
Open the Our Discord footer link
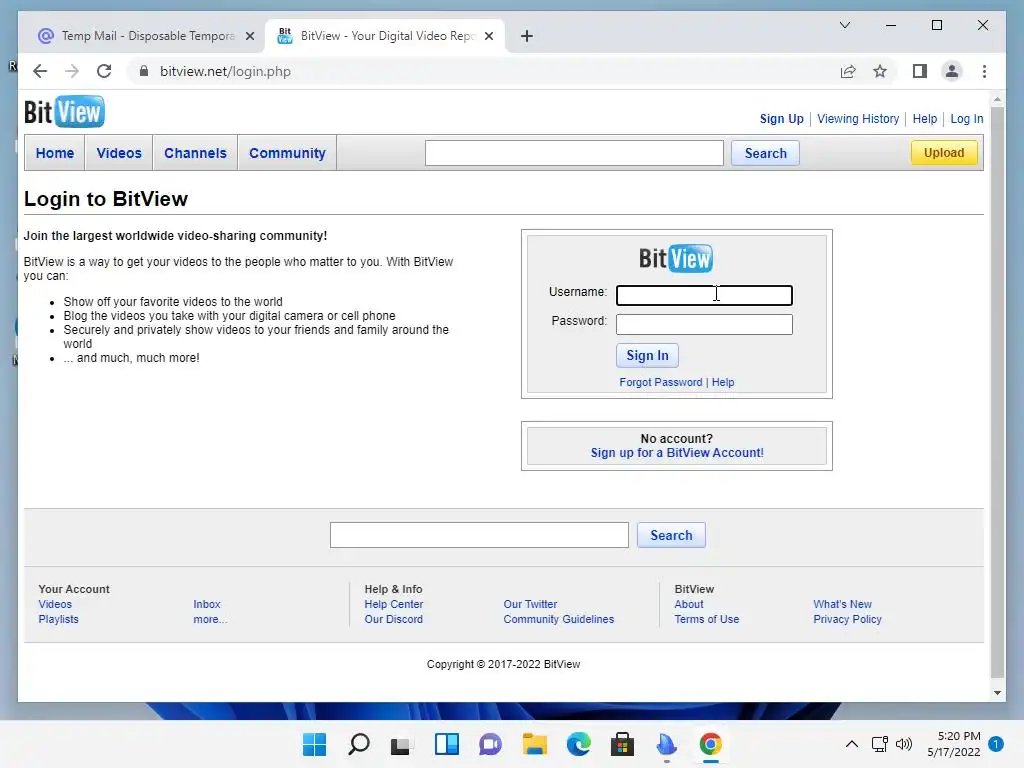(x=393, y=619)
